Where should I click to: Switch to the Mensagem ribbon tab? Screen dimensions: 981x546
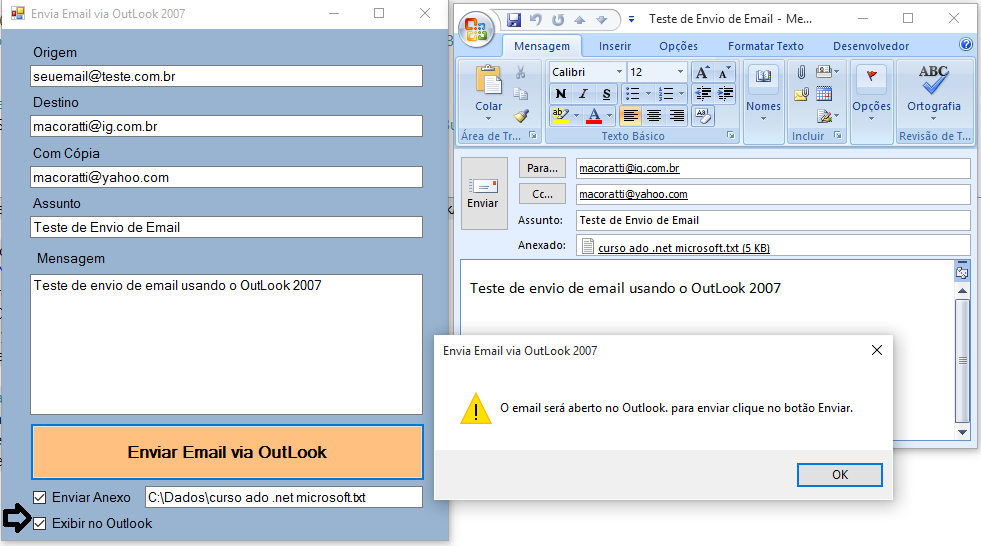542,46
